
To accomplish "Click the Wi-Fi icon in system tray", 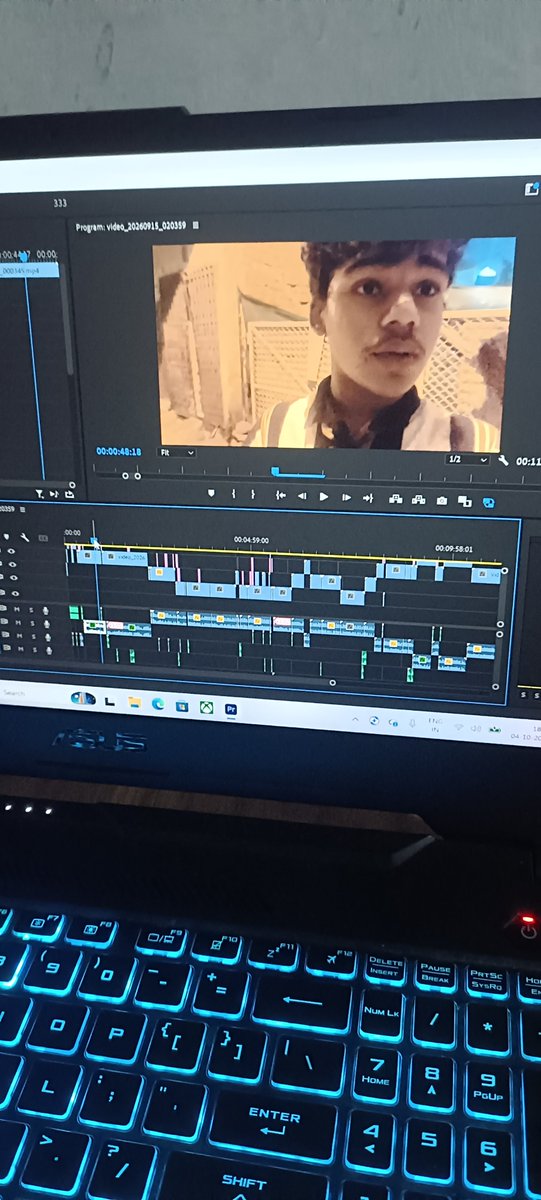I will (x=458, y=728).
